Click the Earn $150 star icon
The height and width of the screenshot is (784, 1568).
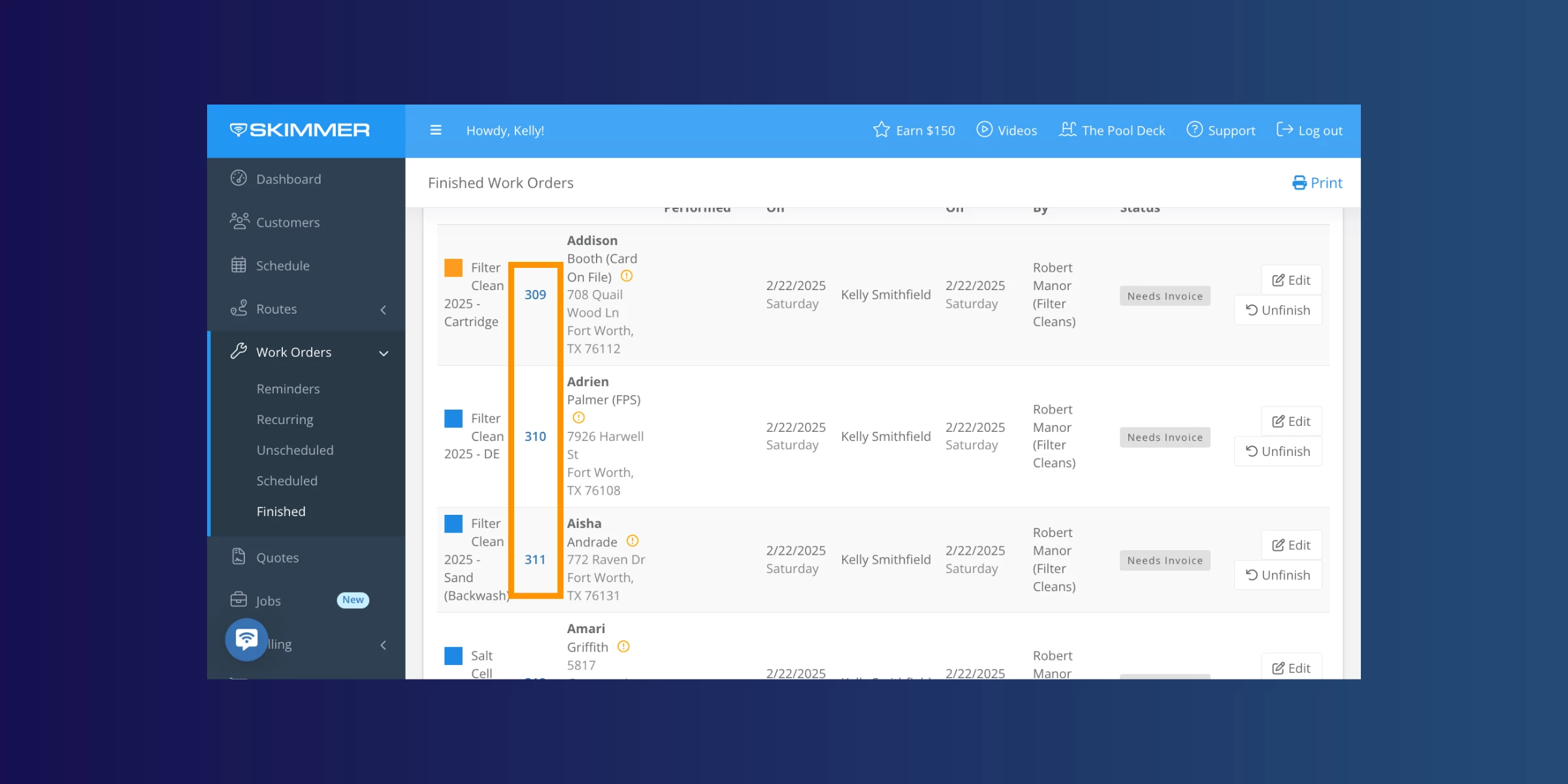881,130
